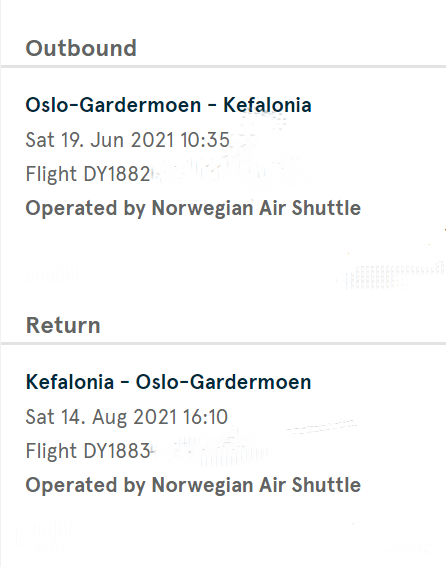
Task: Select Kefalonia in the return route title
Action: coord(70,382)
